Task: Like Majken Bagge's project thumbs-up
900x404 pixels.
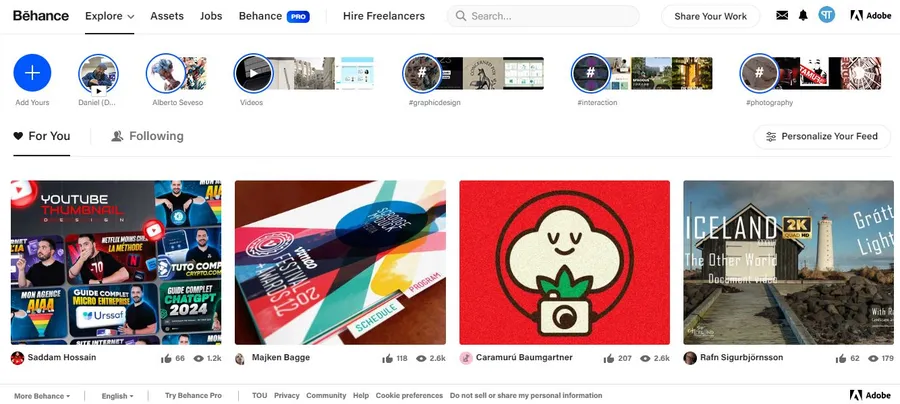Action: point(387,359)
